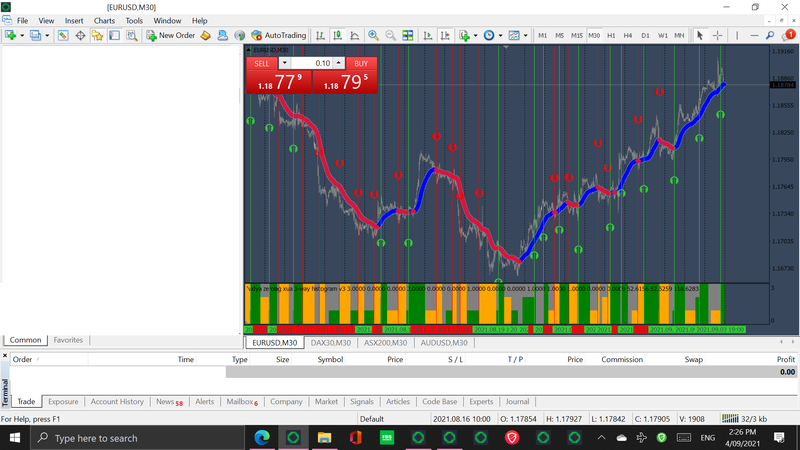
Task: Click the red SELL button
Action: coord(262,63)
